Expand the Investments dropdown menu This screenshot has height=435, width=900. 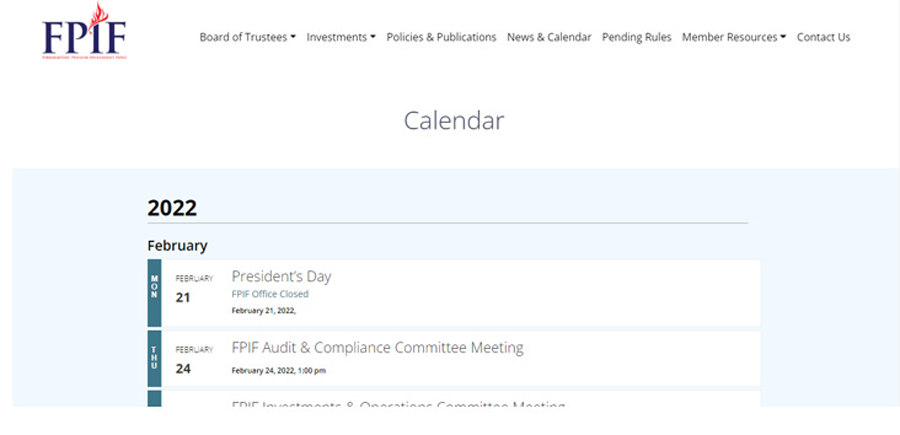[341, 37]
